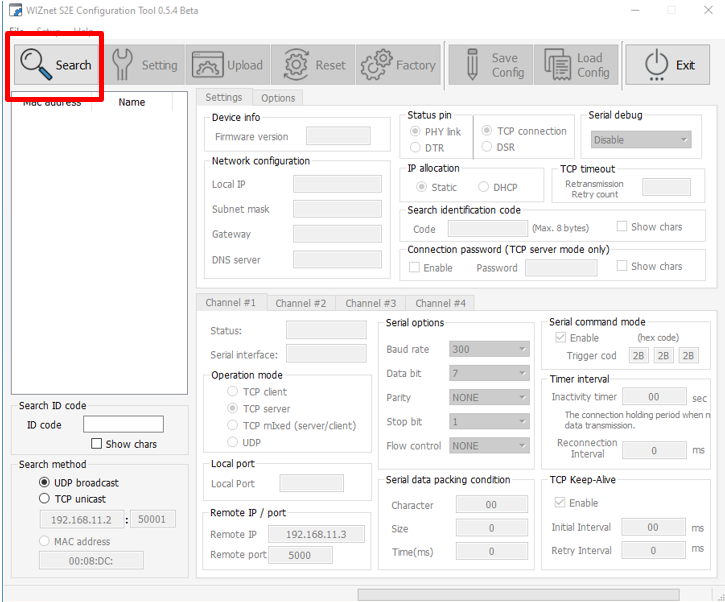Click the Keep-Alive Initial Interval field

point(653,527)
